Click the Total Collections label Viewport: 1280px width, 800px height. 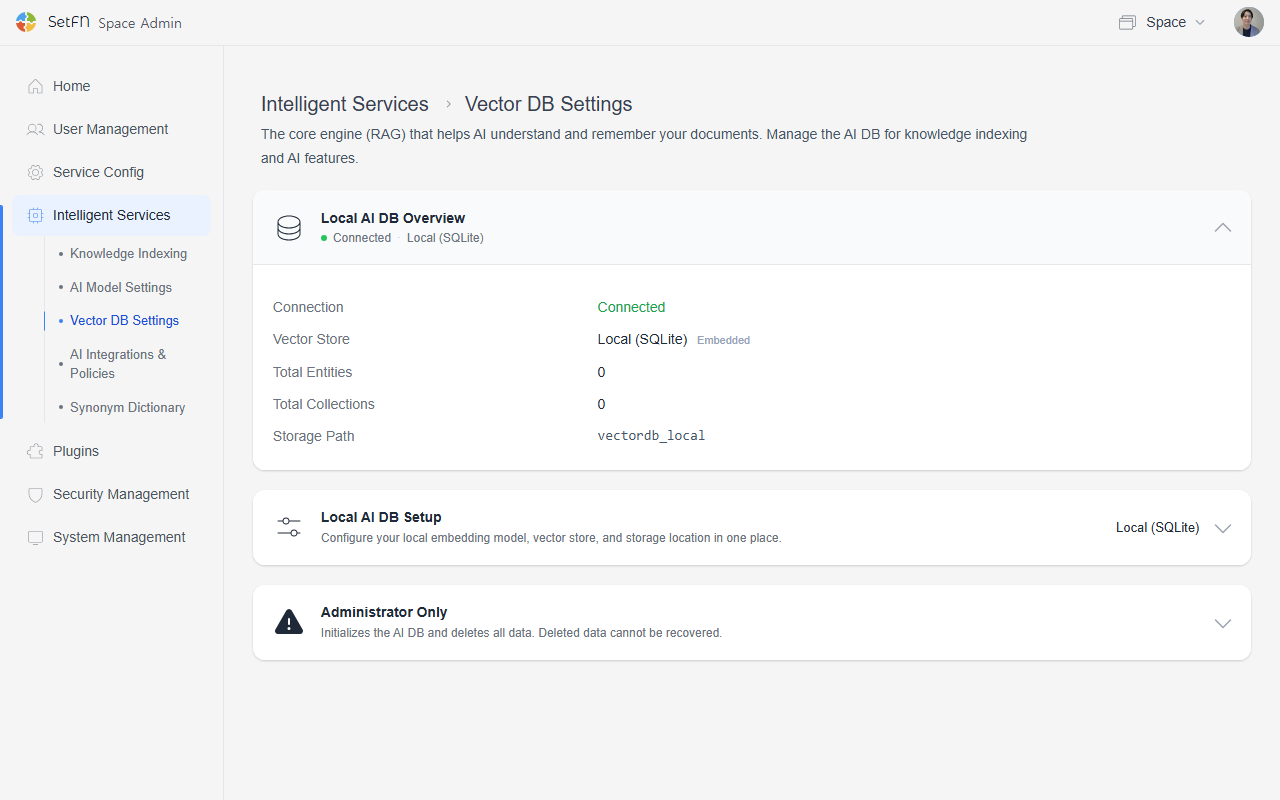(324, 404)
